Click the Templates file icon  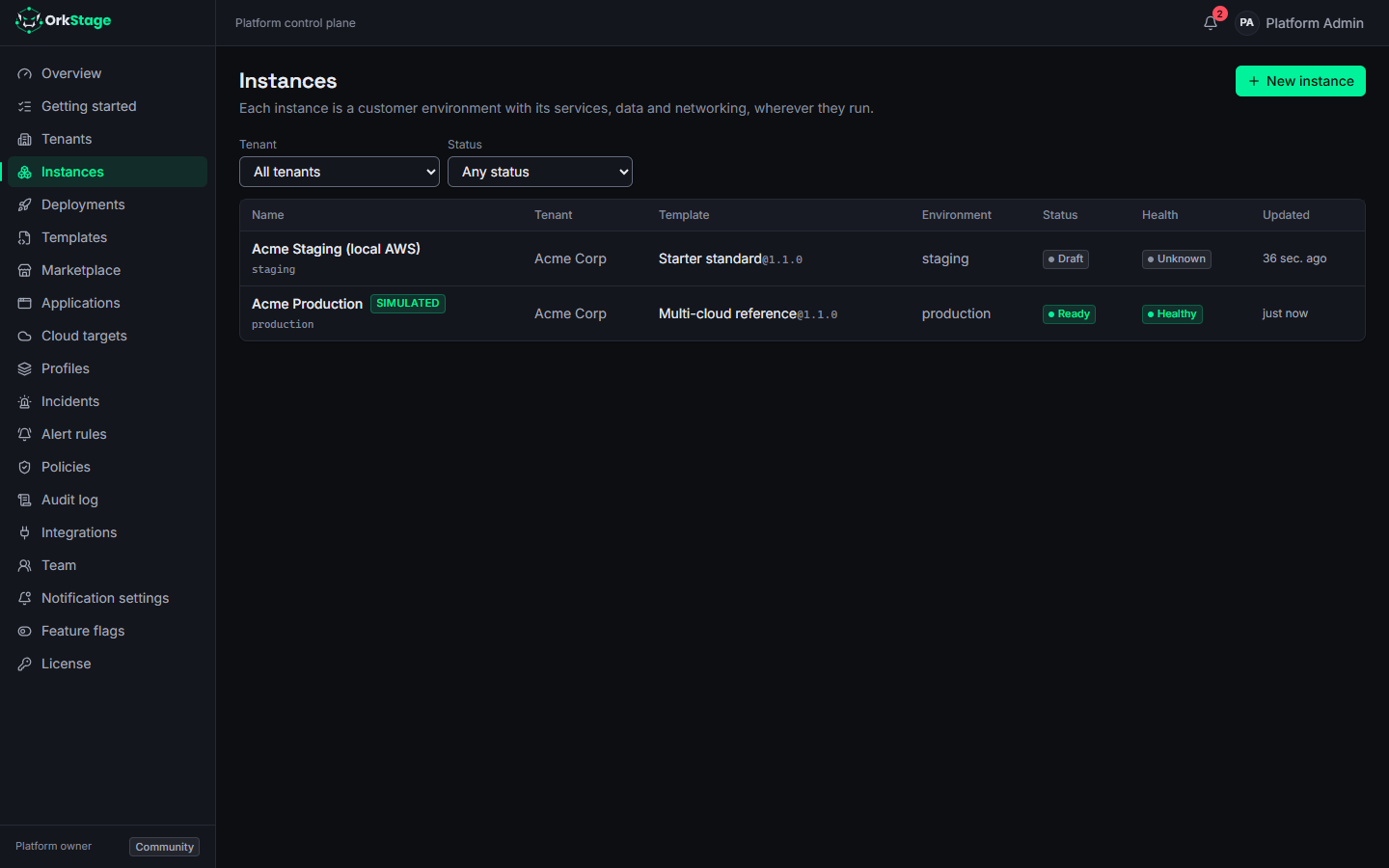25,237
